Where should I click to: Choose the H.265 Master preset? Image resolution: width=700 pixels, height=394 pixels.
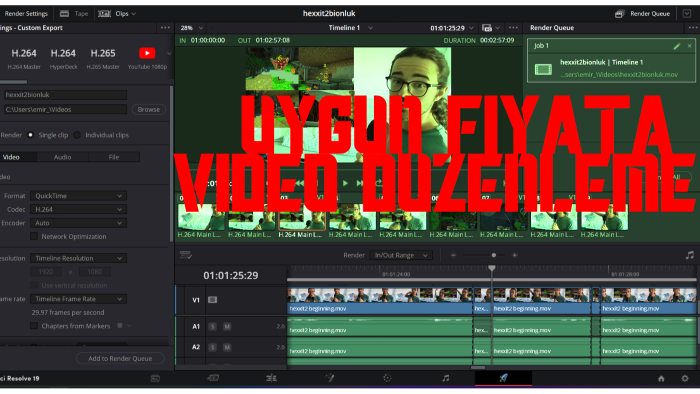coord(103,58)
